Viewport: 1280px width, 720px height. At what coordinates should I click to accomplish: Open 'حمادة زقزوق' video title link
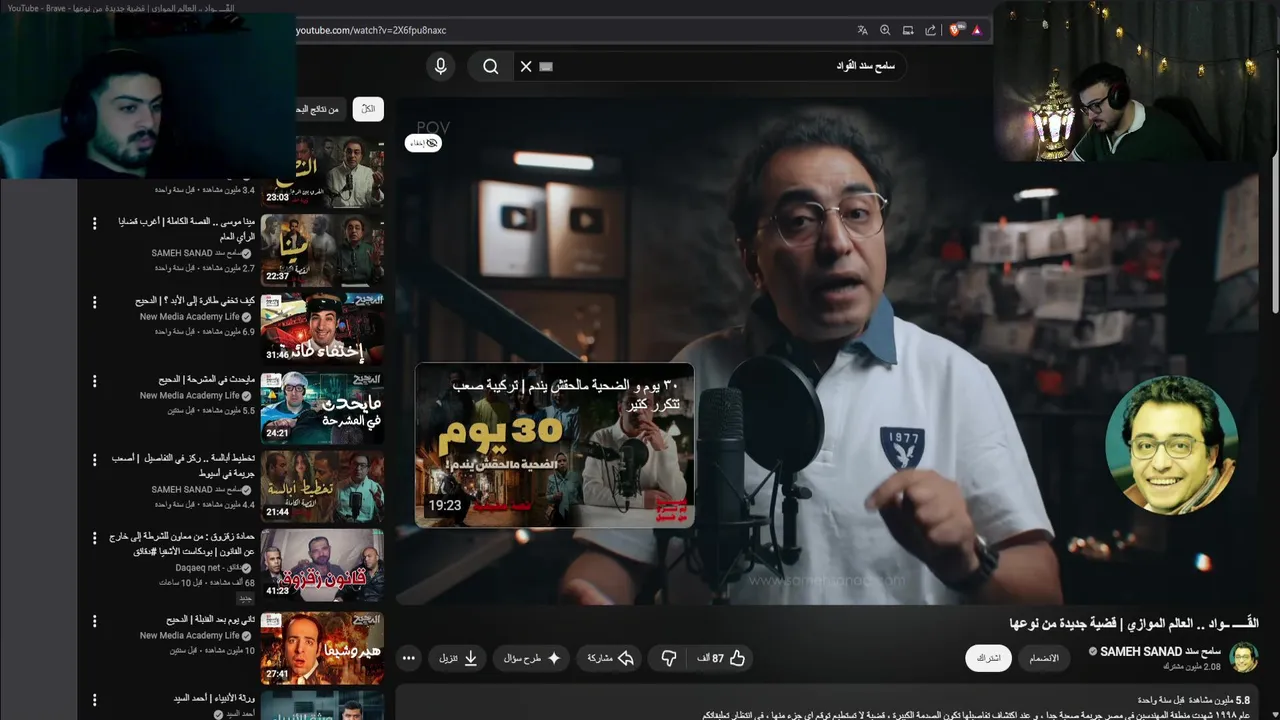(183, 544)
